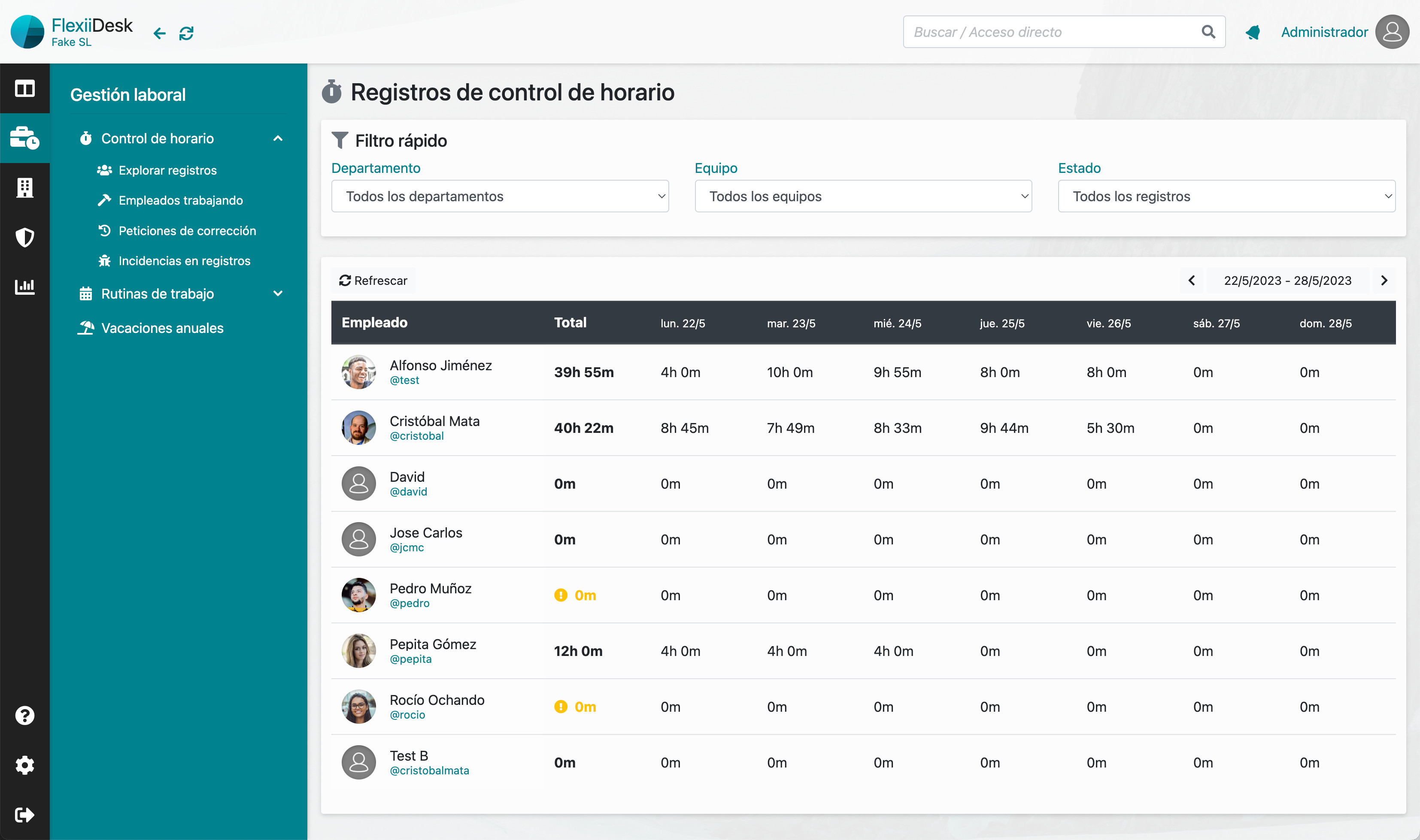Screen dimensions: 1420x840
Task: Open the Equipo dropdown
Action: 863,196
